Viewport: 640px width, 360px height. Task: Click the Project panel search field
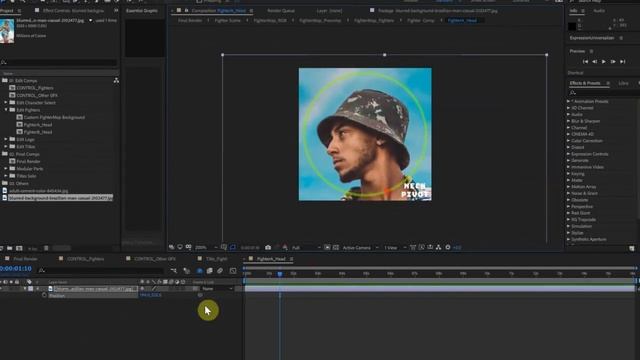59,62
